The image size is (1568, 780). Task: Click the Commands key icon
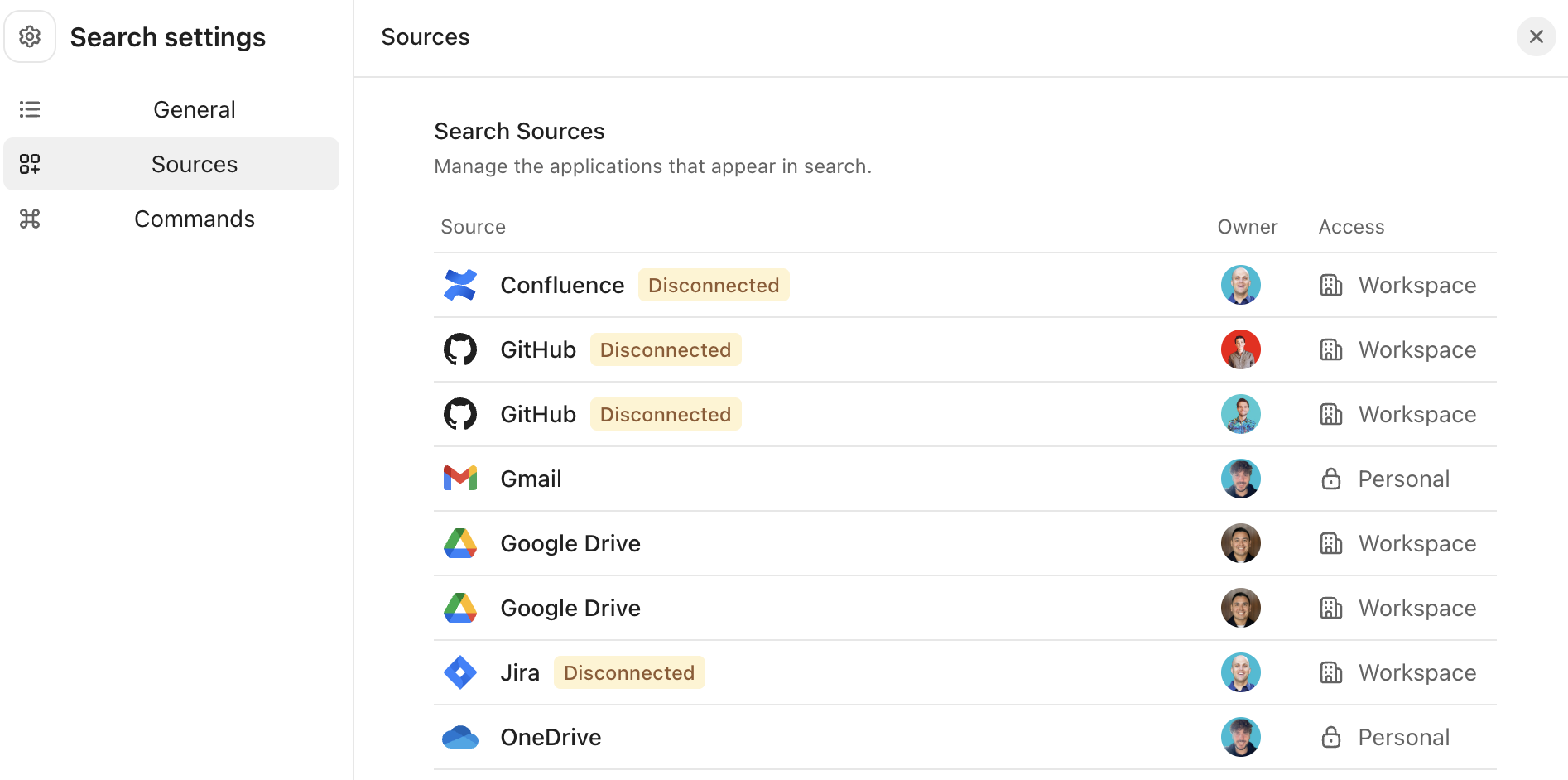pyautogui.click(x=30, y=219)
